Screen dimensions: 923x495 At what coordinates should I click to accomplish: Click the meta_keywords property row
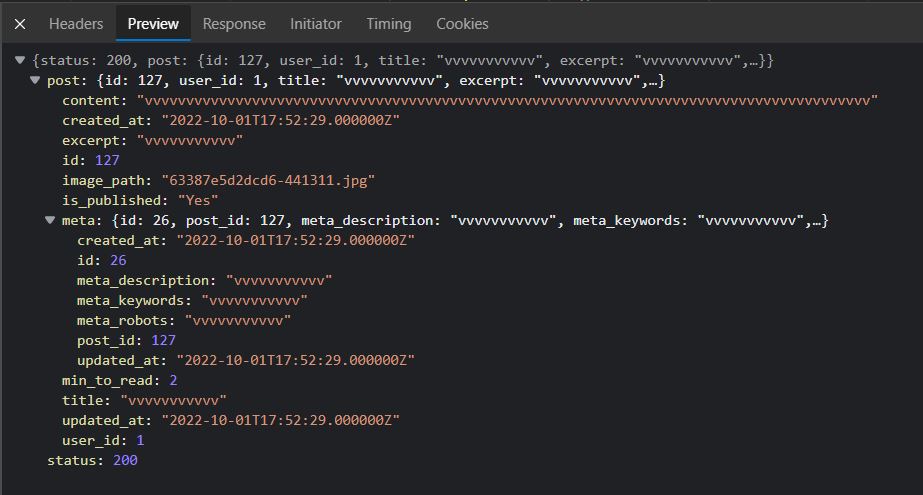click(x=192, y=301)
